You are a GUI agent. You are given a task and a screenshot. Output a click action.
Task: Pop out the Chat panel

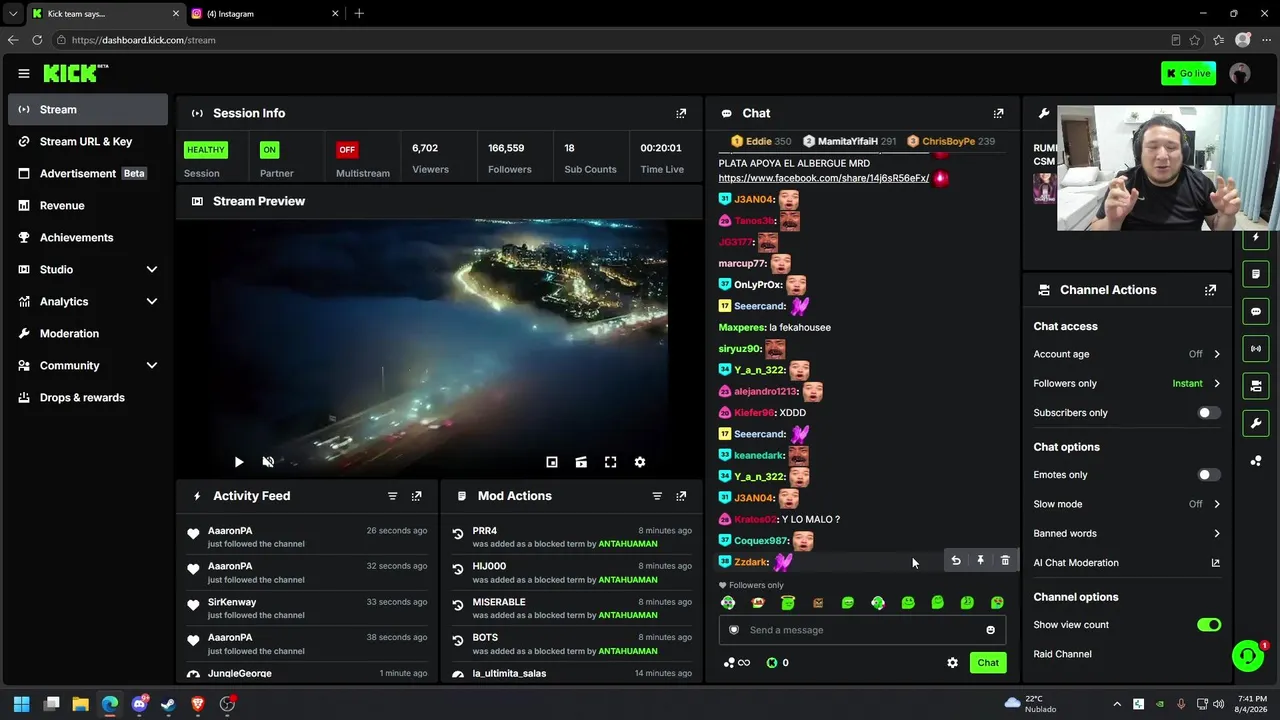pos(998,113)
